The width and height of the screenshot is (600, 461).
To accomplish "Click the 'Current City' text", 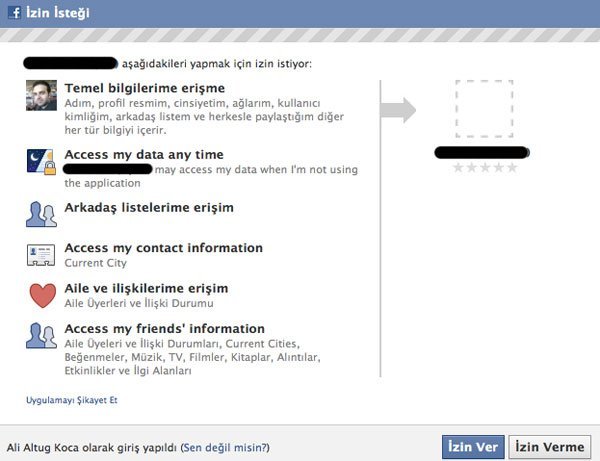I will [95, 263].
